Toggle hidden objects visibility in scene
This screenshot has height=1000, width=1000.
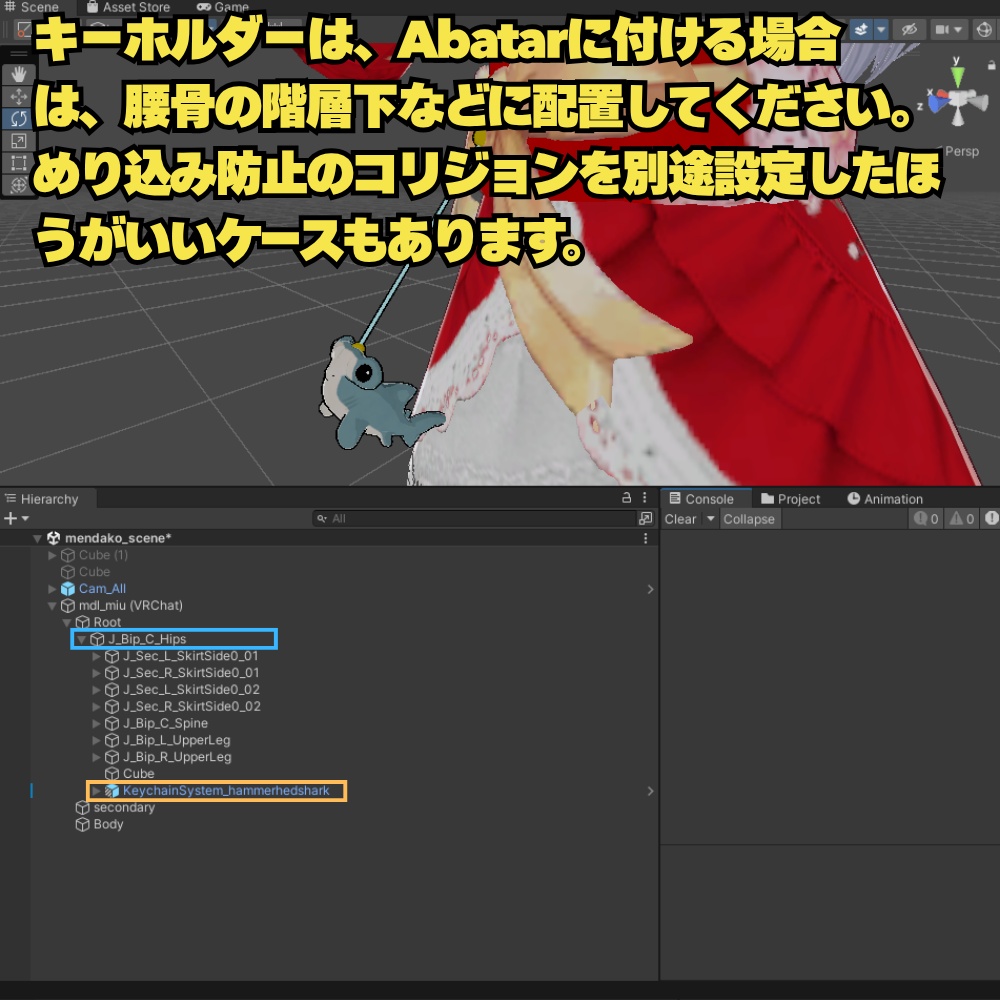tap(909, 29)
